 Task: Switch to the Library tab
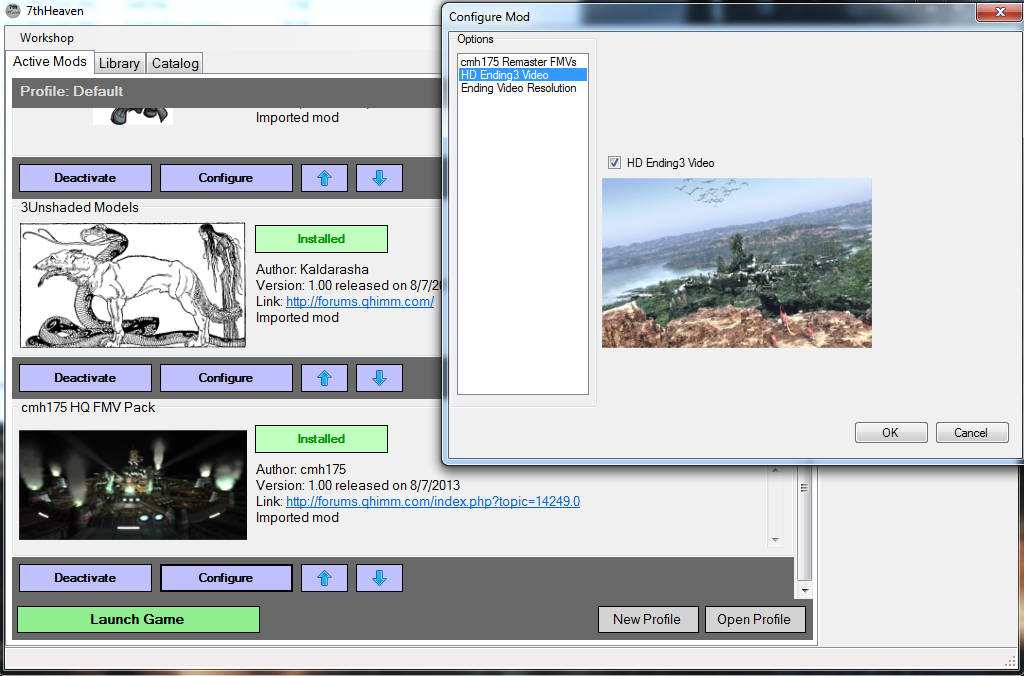120,63
